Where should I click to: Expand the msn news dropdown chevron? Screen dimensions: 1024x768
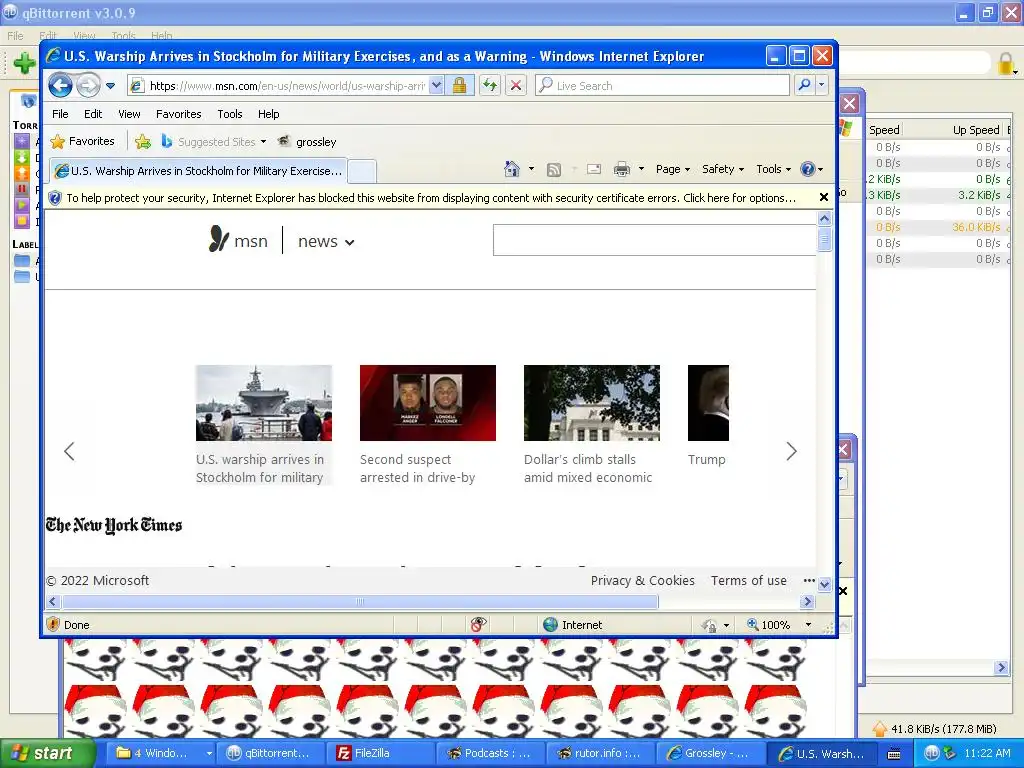[349, 242]
